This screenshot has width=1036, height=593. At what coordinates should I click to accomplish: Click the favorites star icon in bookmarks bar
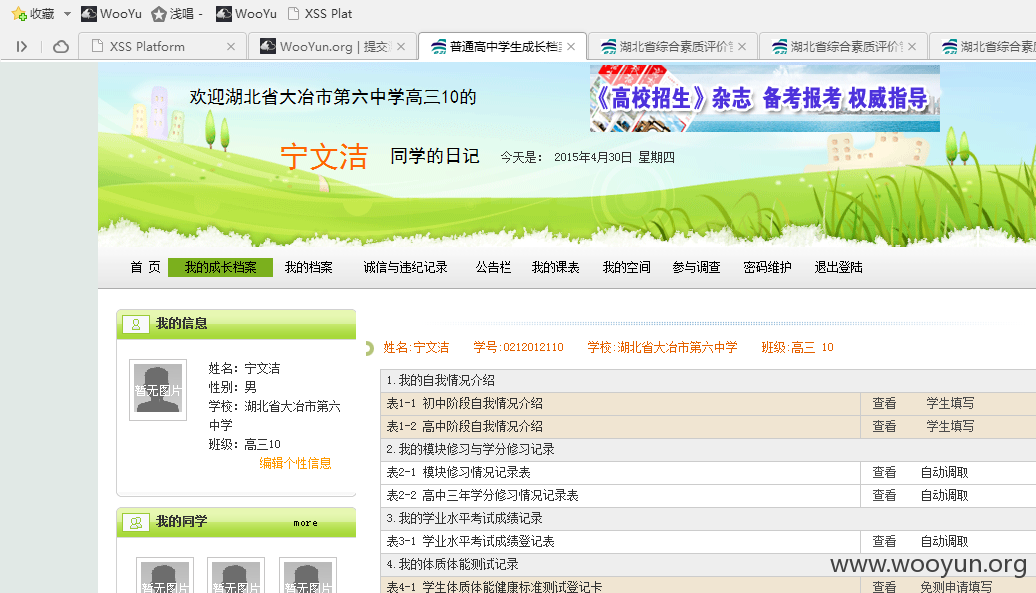18,14
